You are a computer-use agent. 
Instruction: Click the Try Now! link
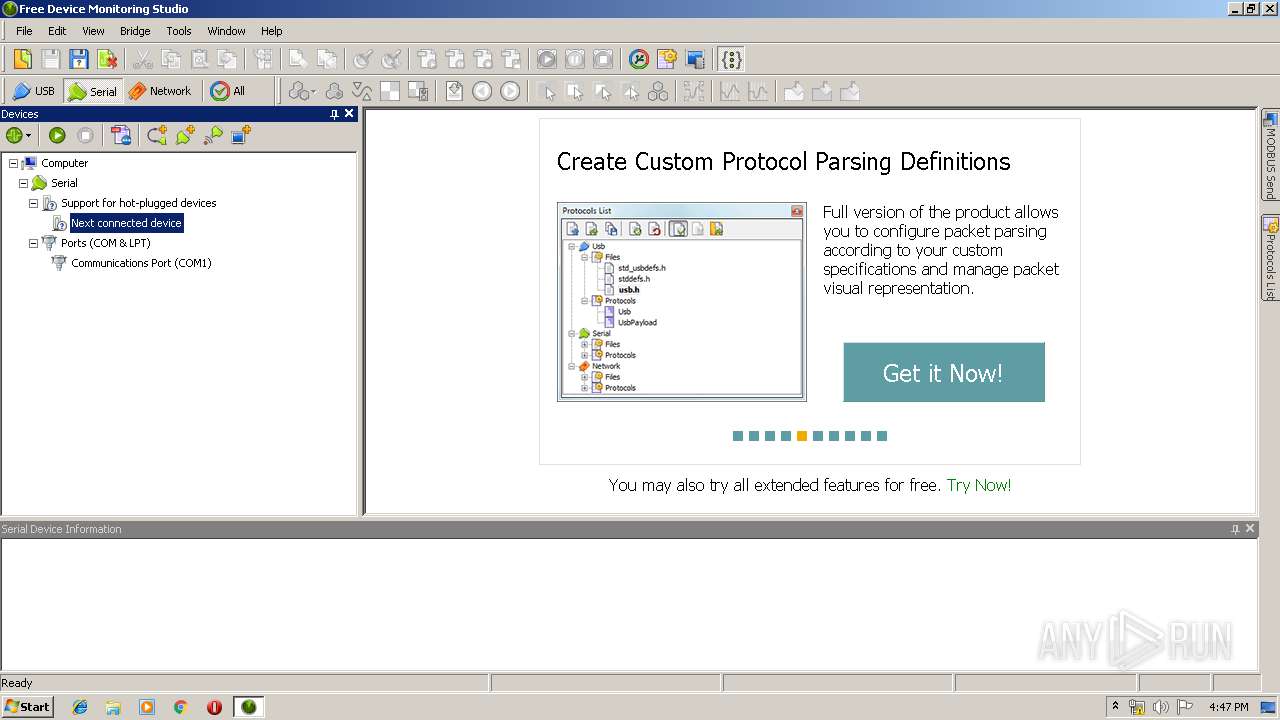pyautogui.click(x=979, y=485)
